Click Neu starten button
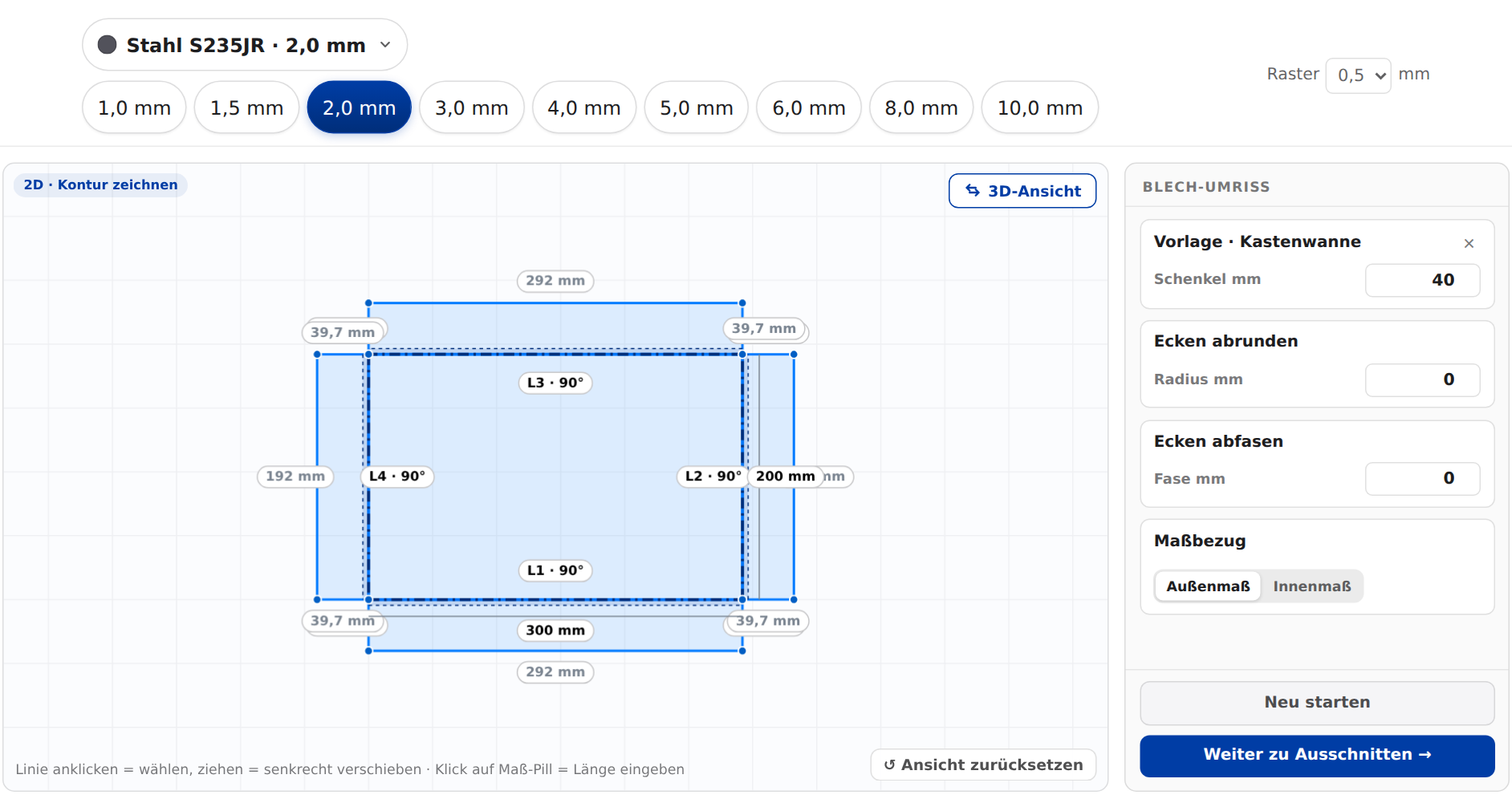The image size is (1512, 799). 1317,703
